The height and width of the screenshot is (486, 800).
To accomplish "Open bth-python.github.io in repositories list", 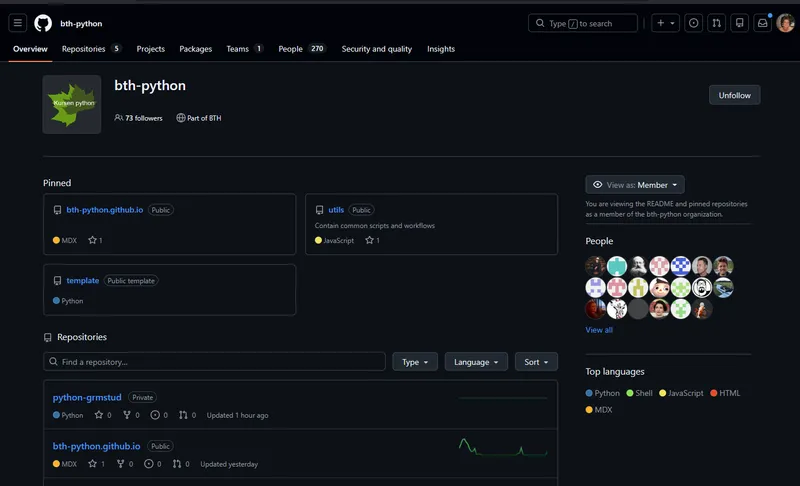I will pyautogui.click(x=96, y=446).
